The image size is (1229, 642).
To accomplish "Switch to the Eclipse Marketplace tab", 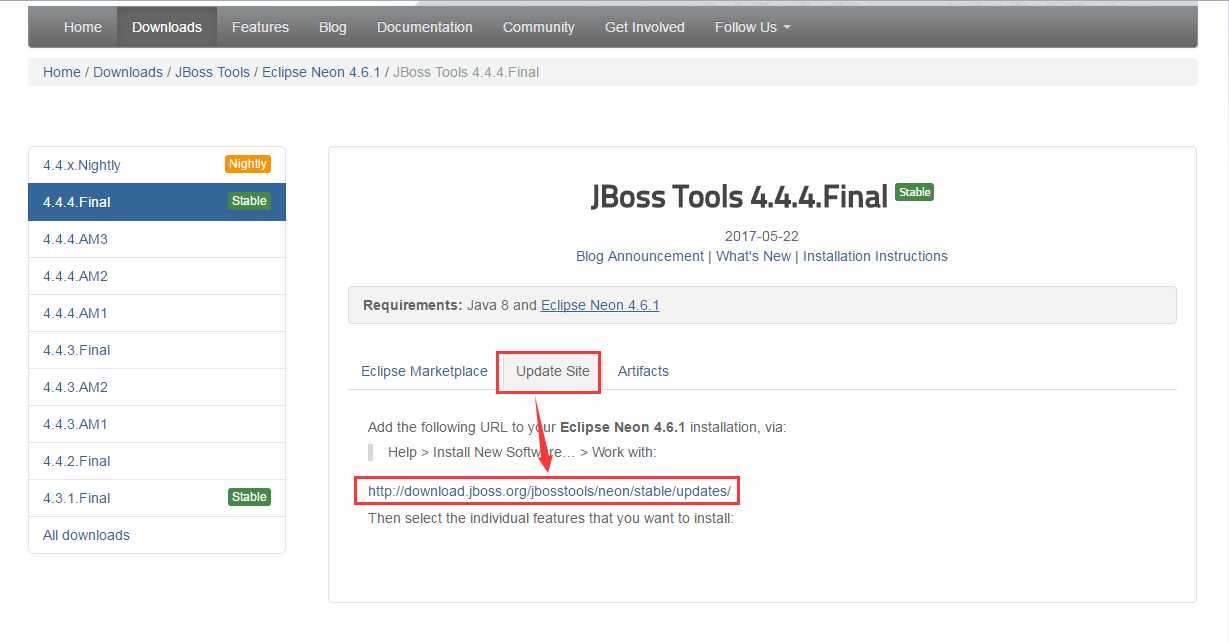I will (424, 371).
